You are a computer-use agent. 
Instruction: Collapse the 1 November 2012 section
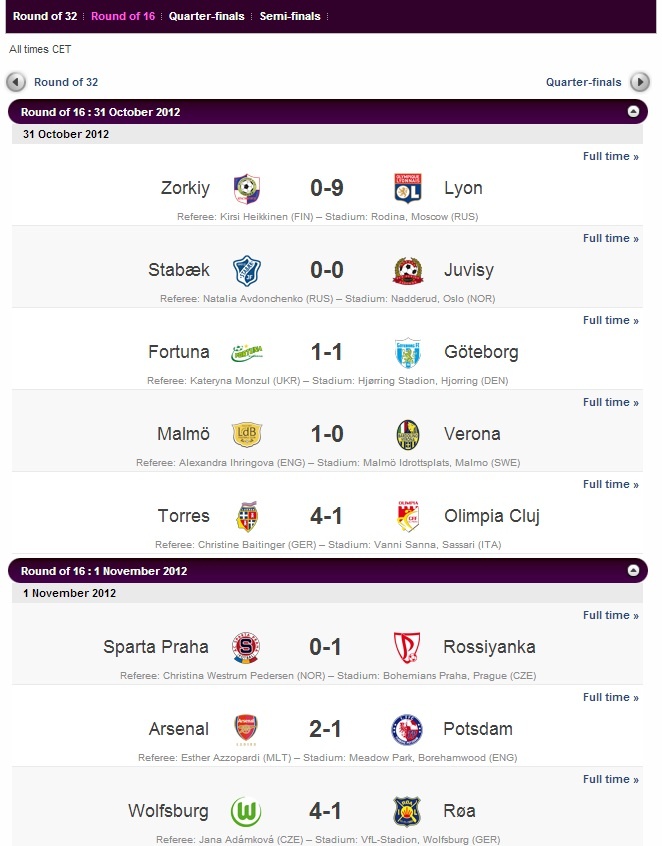[x=633, y=570]
